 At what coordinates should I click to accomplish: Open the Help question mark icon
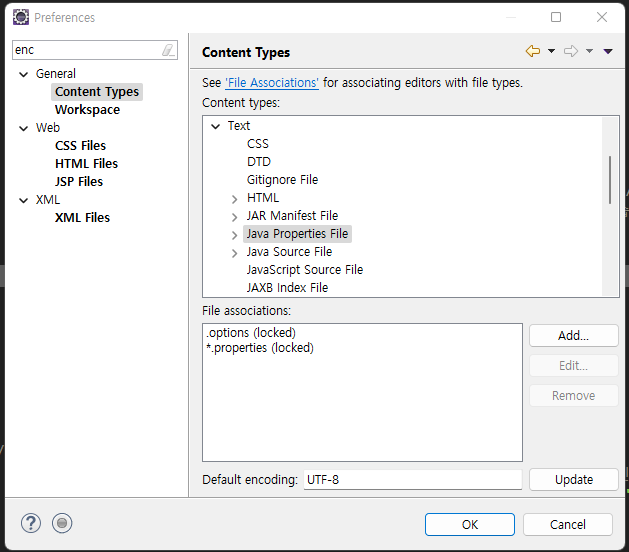31,524
